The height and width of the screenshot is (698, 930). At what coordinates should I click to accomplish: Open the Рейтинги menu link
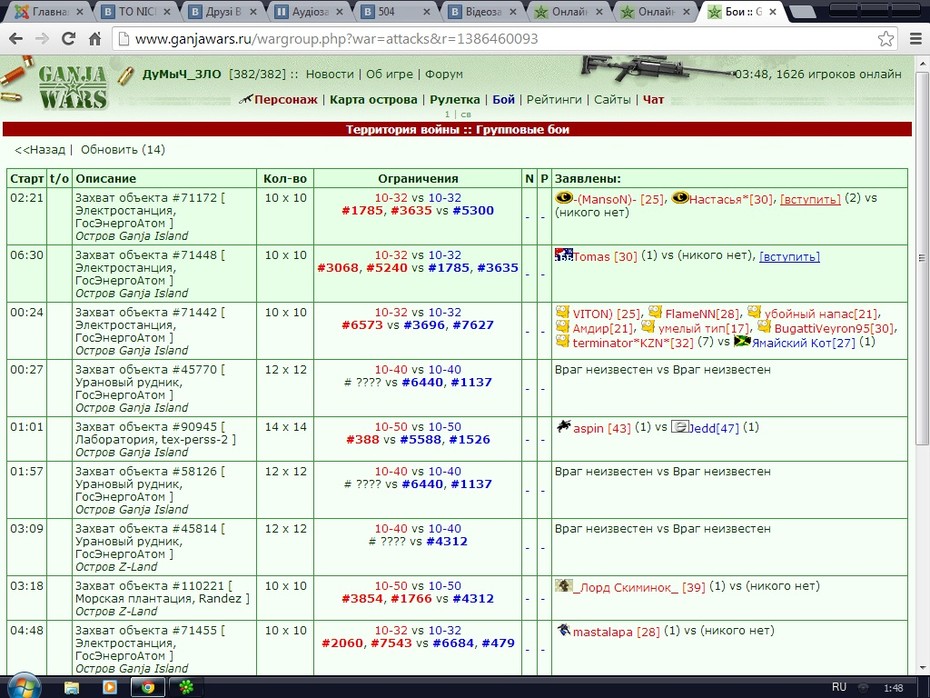click(x=554, y=100)
